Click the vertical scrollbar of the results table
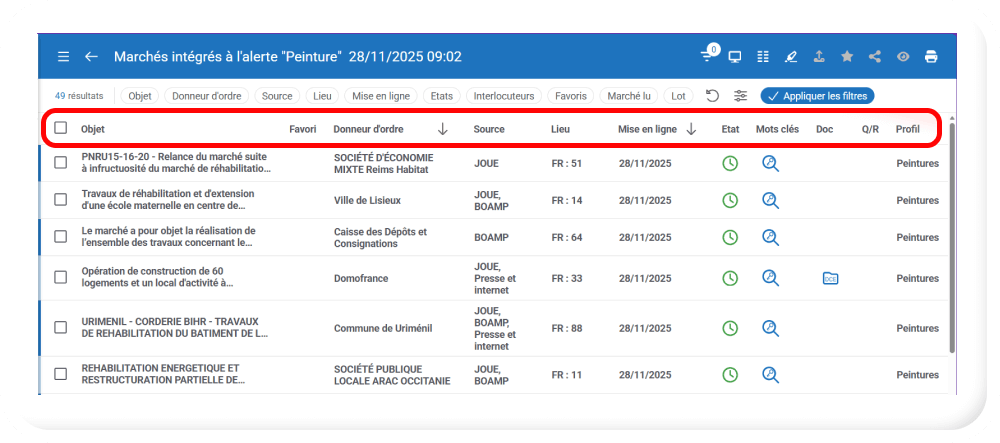This screenshot has width=1000, height=443. point(951,240)
